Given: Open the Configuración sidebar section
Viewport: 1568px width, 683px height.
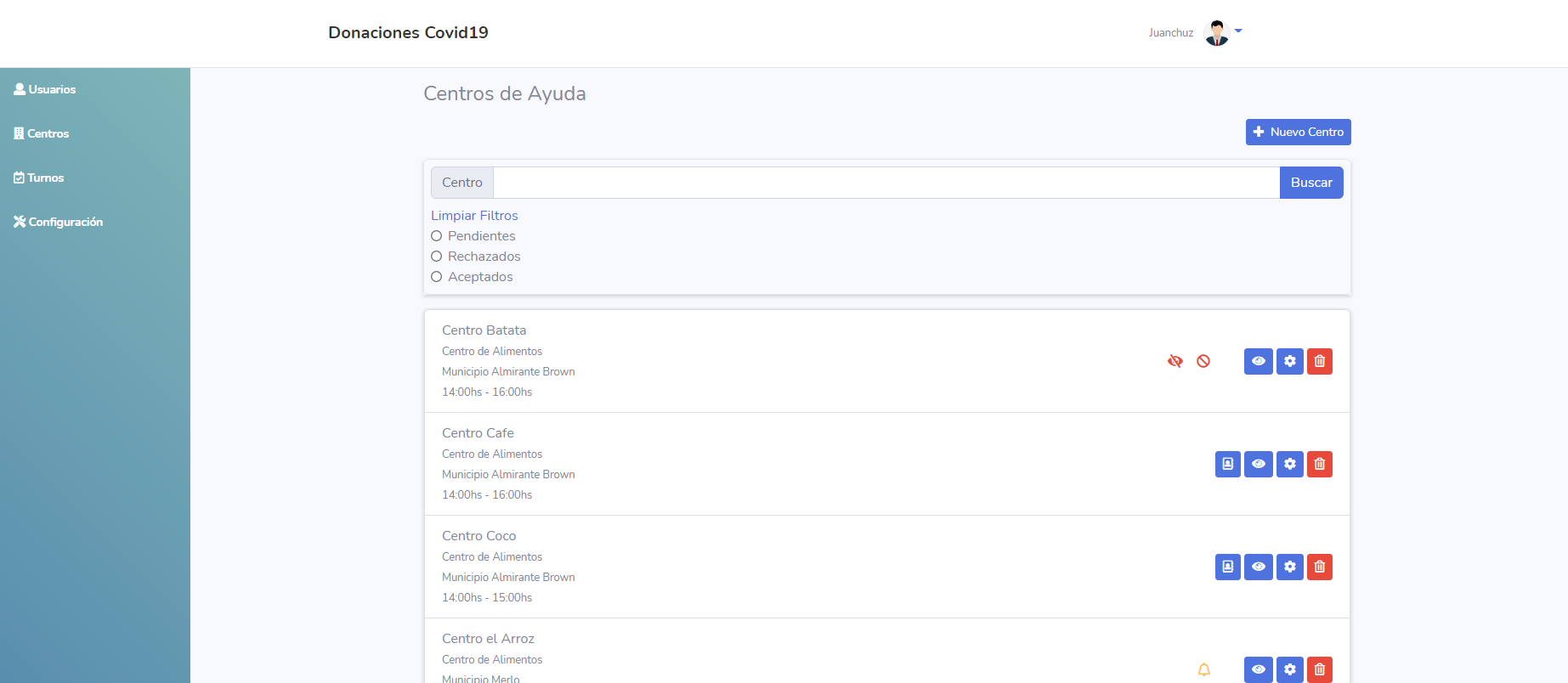Looking at the screenshot, I should pos(59,222).
